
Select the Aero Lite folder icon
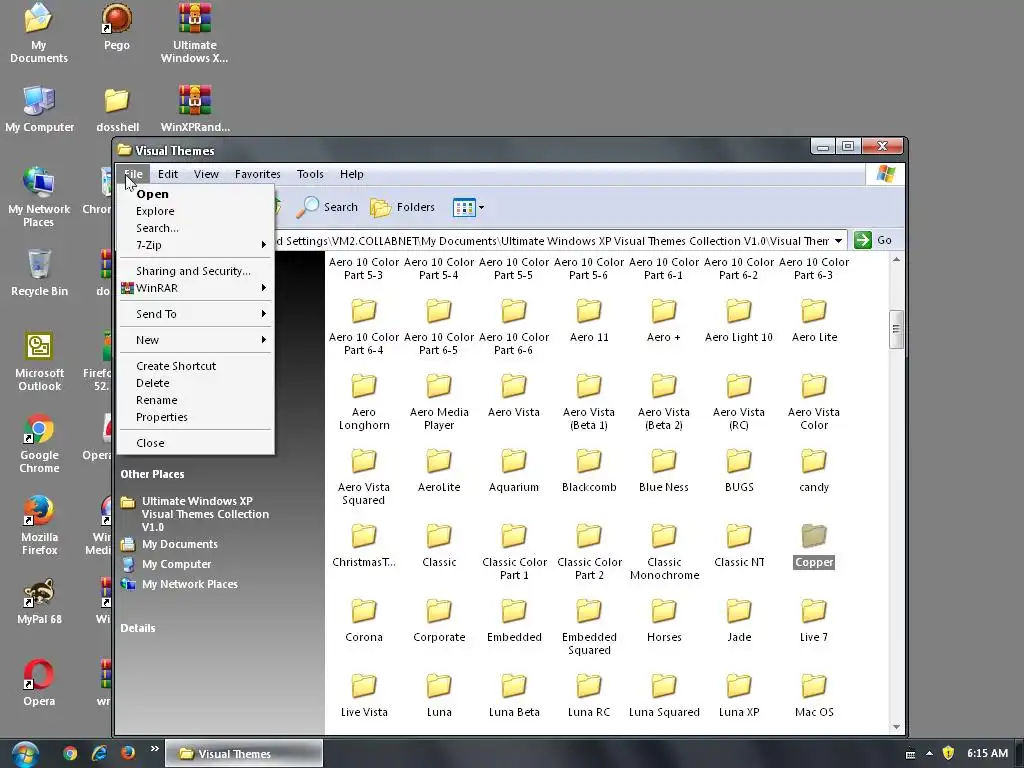click(x=814, y=311)
